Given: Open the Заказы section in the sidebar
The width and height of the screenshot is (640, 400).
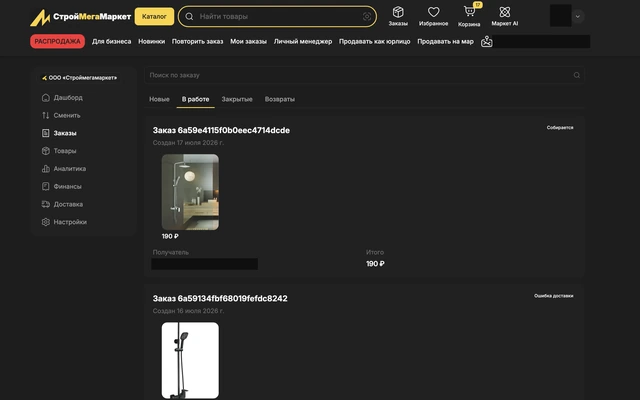Looking at the screenshot, I should coord(60,133).
